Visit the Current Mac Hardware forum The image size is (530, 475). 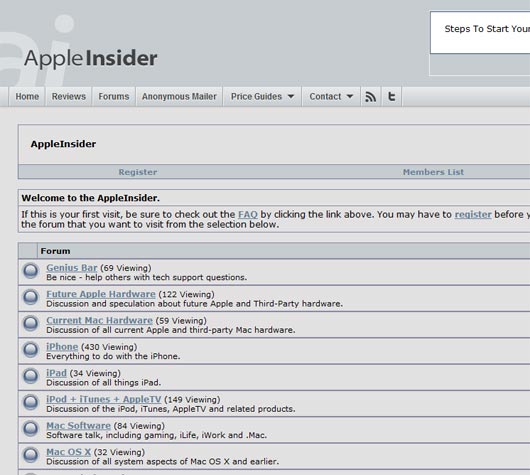point(99,320)
